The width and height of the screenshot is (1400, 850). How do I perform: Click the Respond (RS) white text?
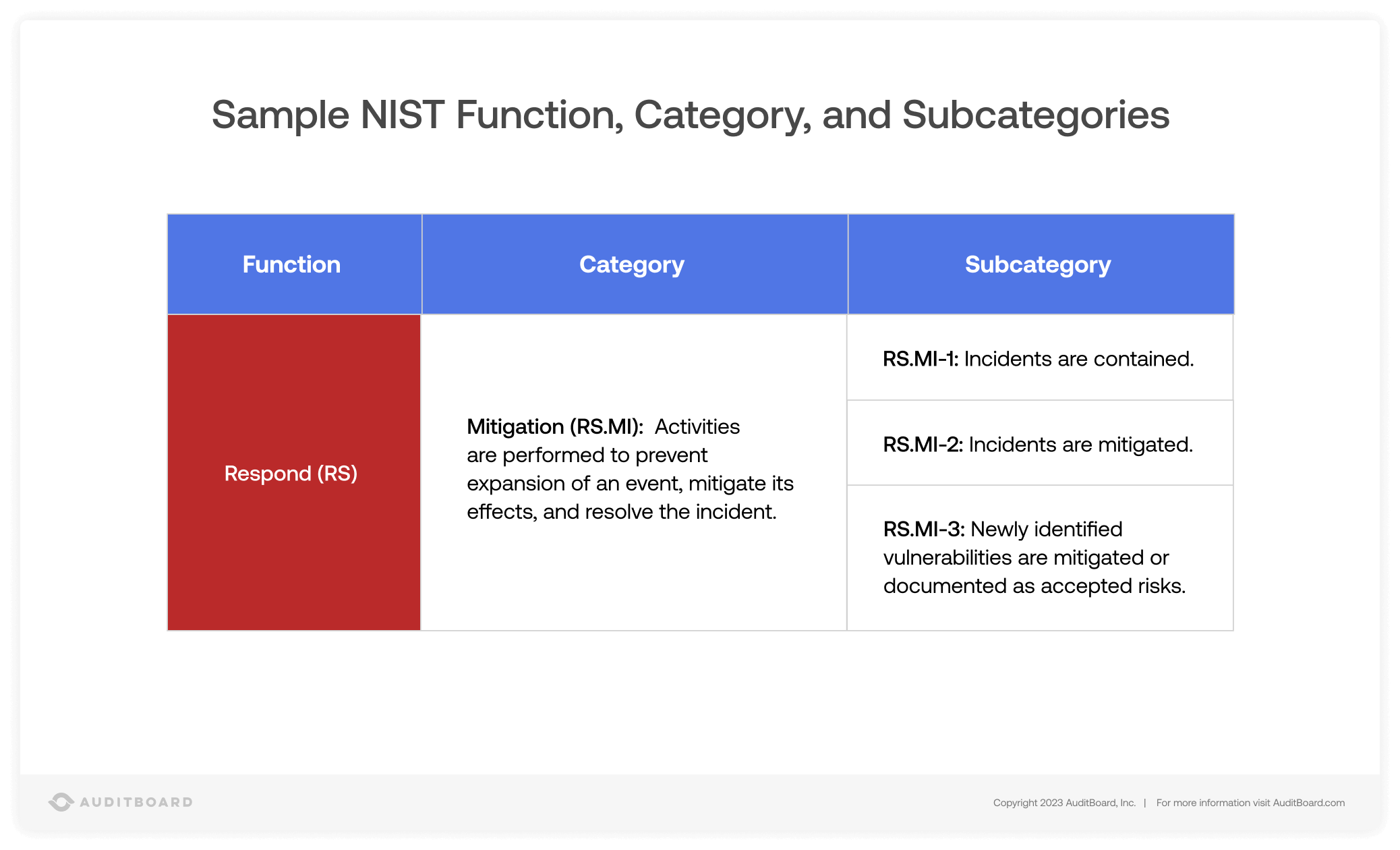point(291,474)
